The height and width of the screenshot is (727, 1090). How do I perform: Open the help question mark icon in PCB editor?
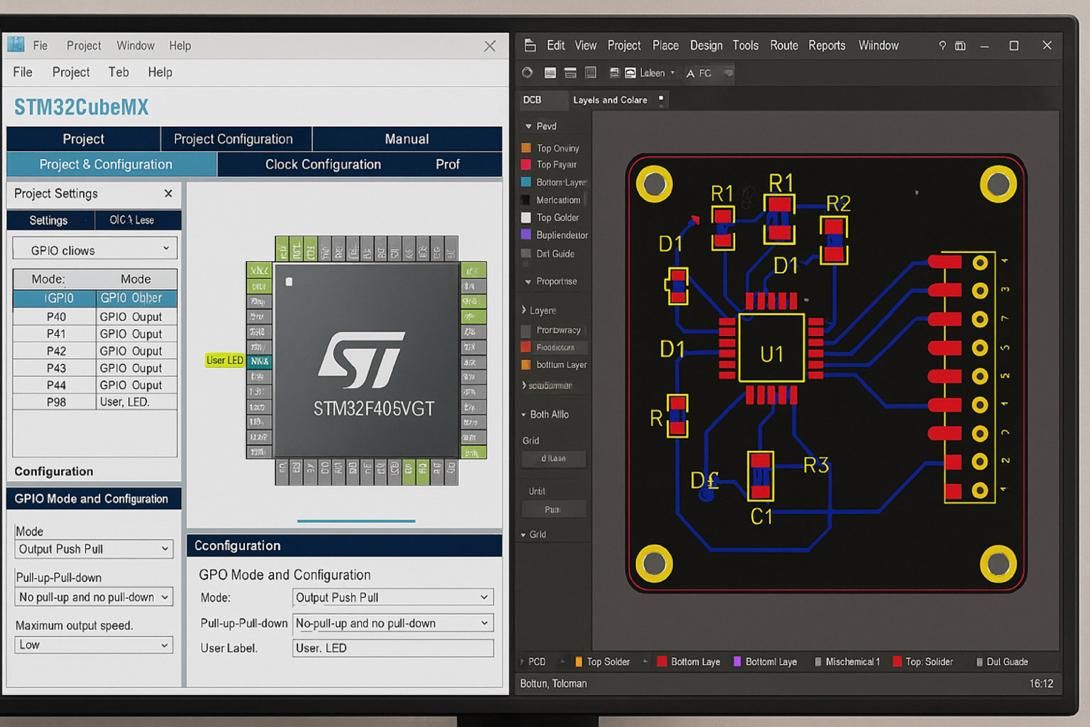coord(942,45)
